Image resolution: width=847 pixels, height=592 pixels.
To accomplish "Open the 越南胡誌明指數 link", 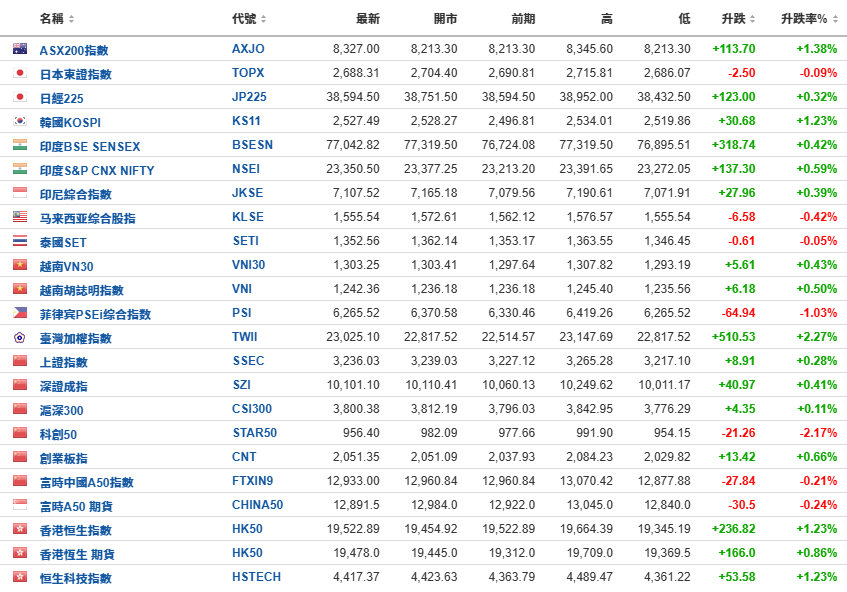I will point(81,290).
